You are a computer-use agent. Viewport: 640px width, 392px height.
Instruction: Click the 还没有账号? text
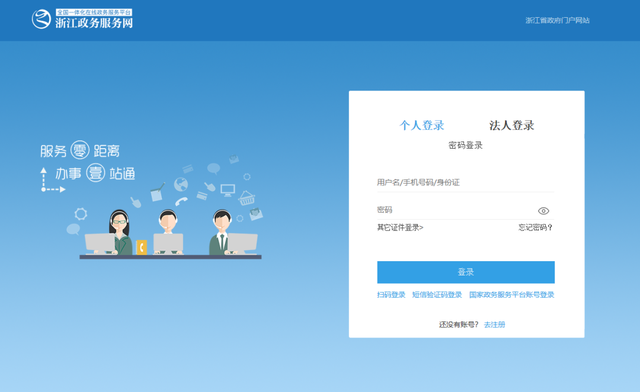[459, 325]
